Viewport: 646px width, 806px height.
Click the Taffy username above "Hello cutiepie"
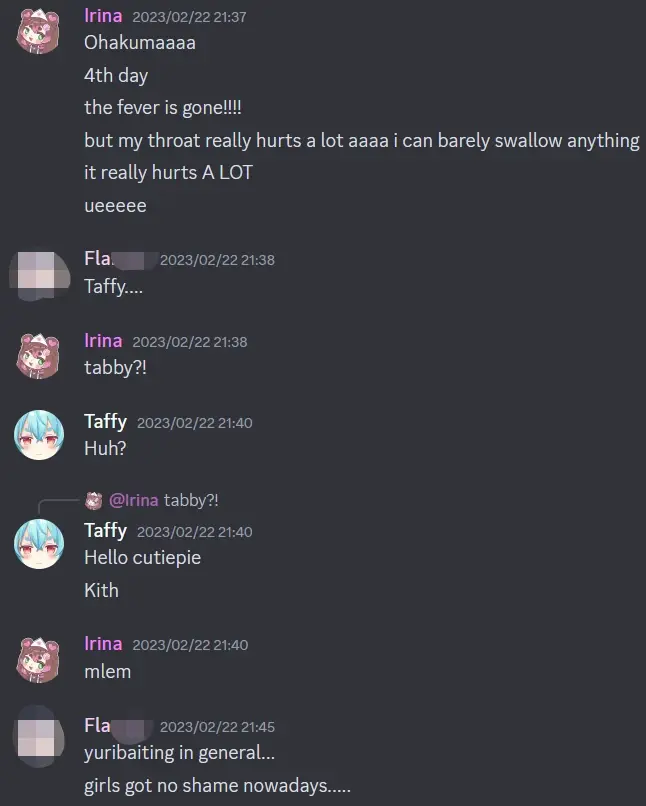click(x=105, y=531)
